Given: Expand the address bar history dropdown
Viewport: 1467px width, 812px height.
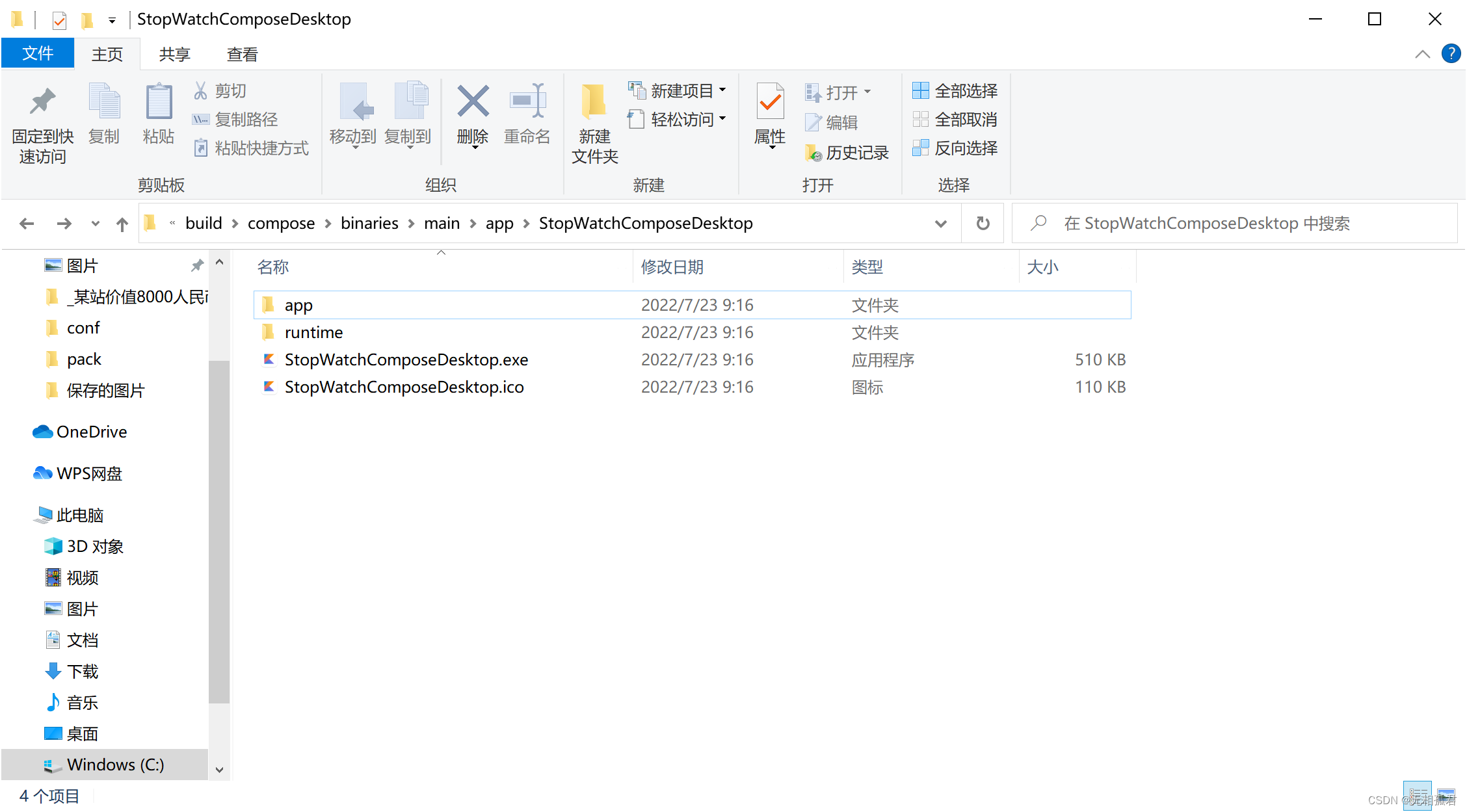Looking at the screenshot, I should 940,224.
